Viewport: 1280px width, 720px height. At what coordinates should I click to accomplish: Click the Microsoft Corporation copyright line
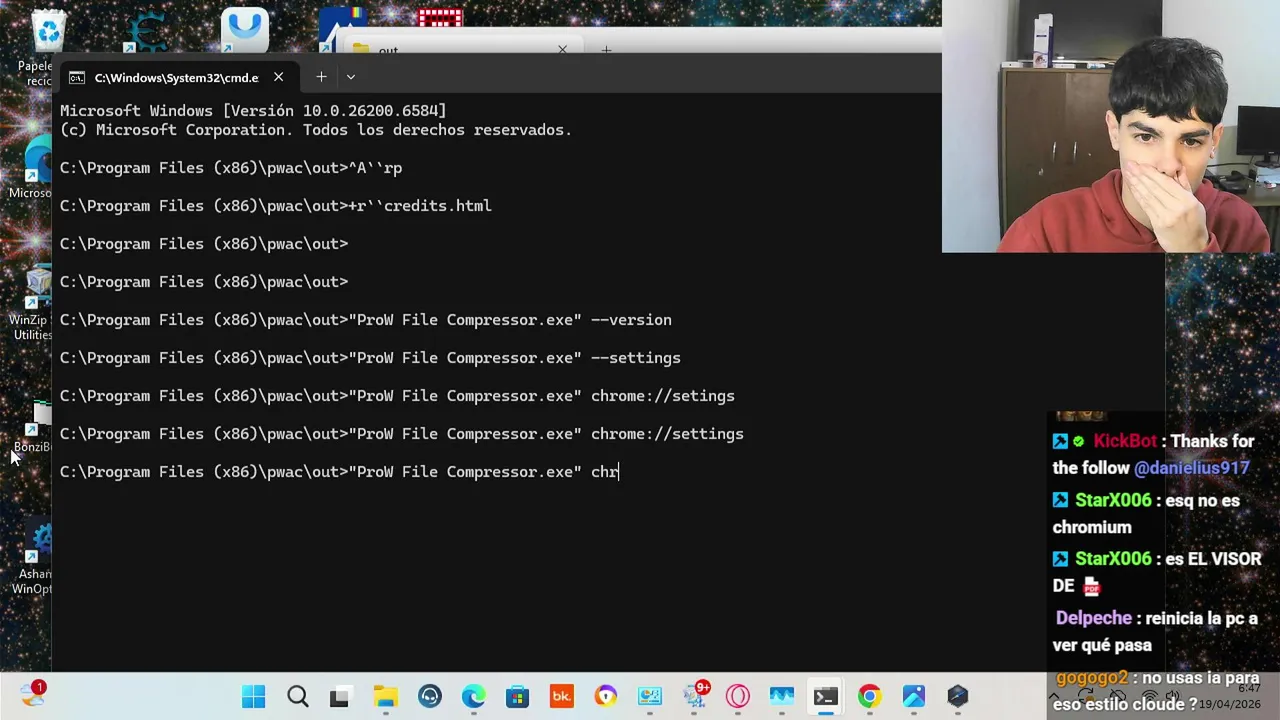[x=316, y=130]
